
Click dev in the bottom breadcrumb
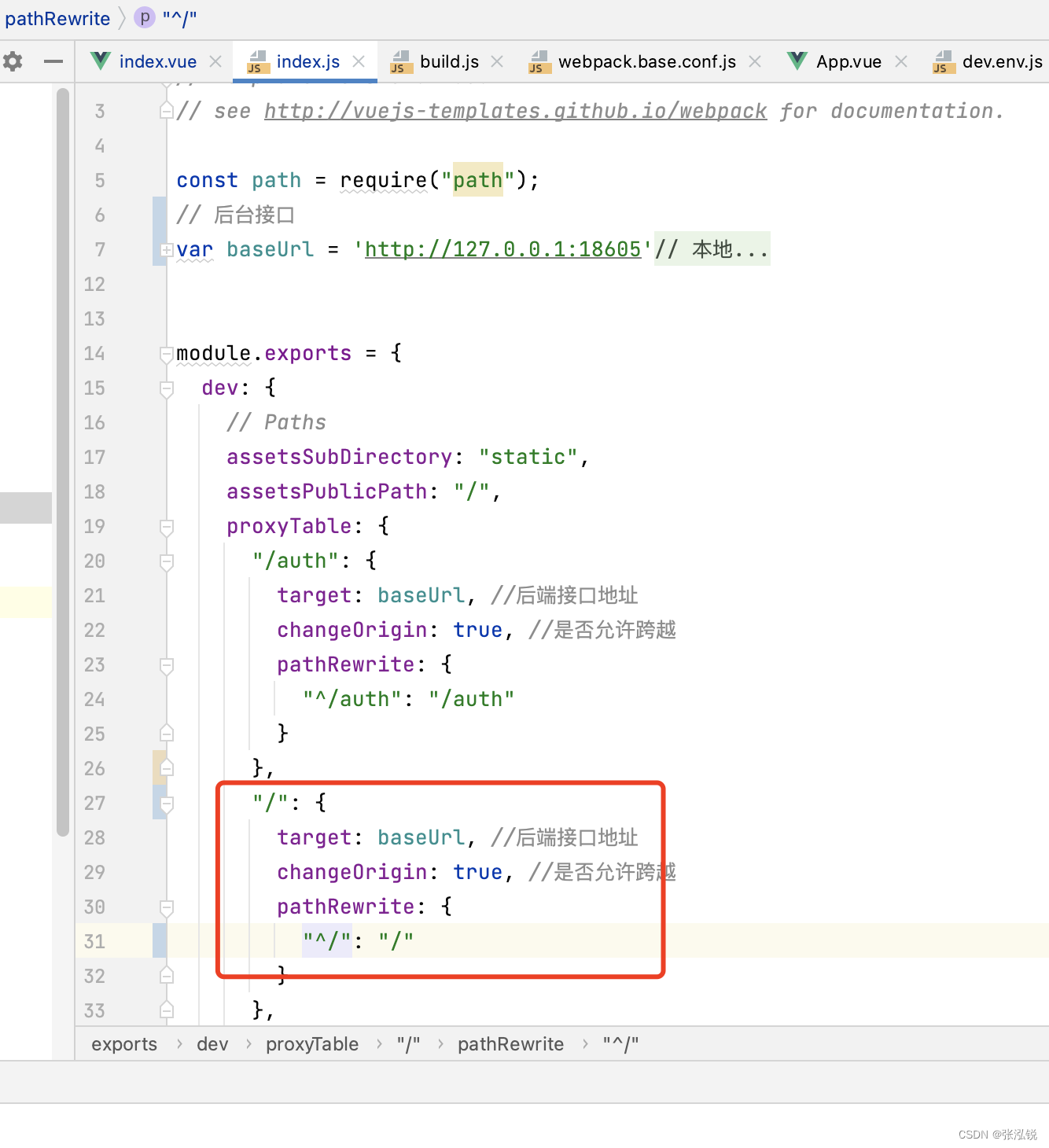212,1044
